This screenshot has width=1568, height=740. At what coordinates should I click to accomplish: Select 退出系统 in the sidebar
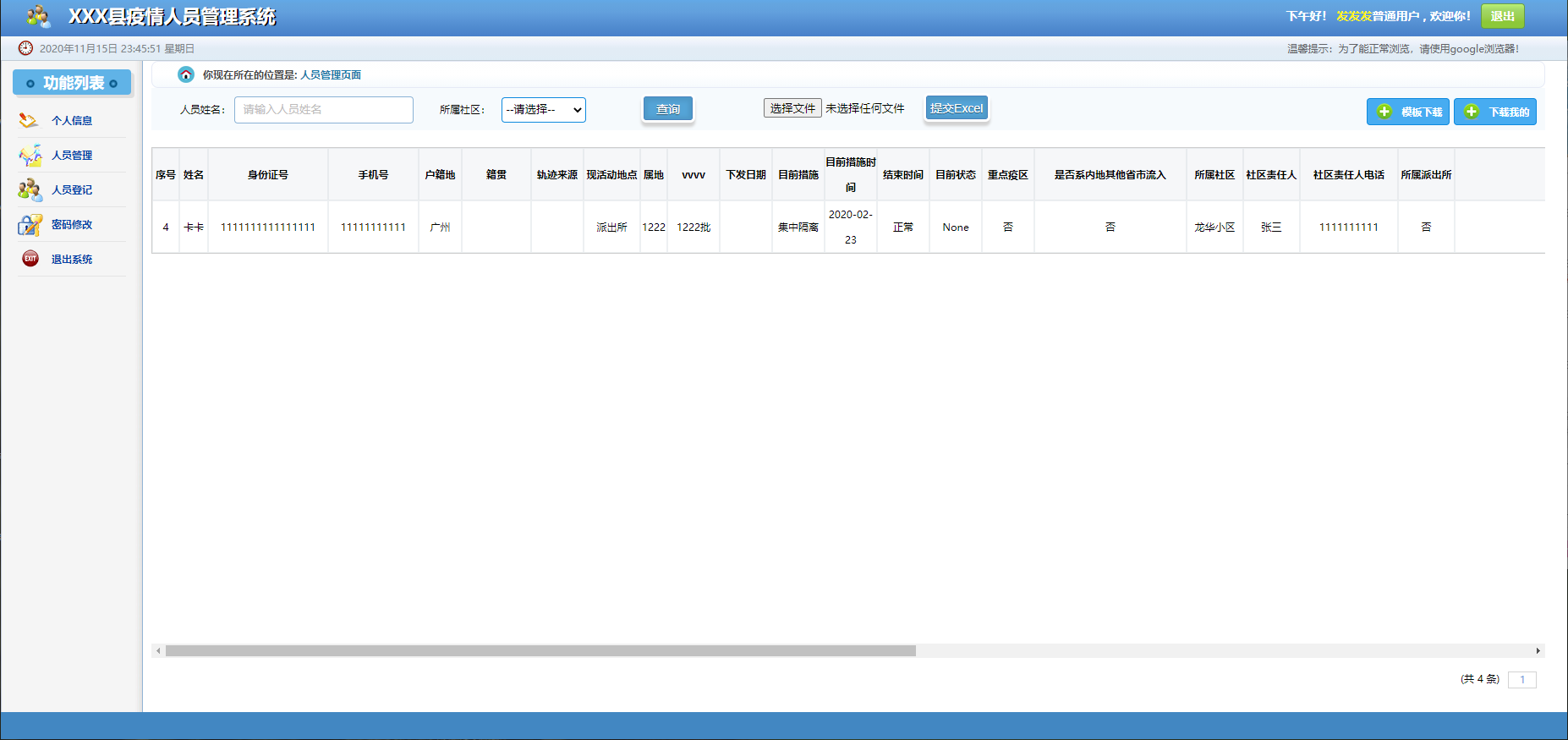pos(72,259)
